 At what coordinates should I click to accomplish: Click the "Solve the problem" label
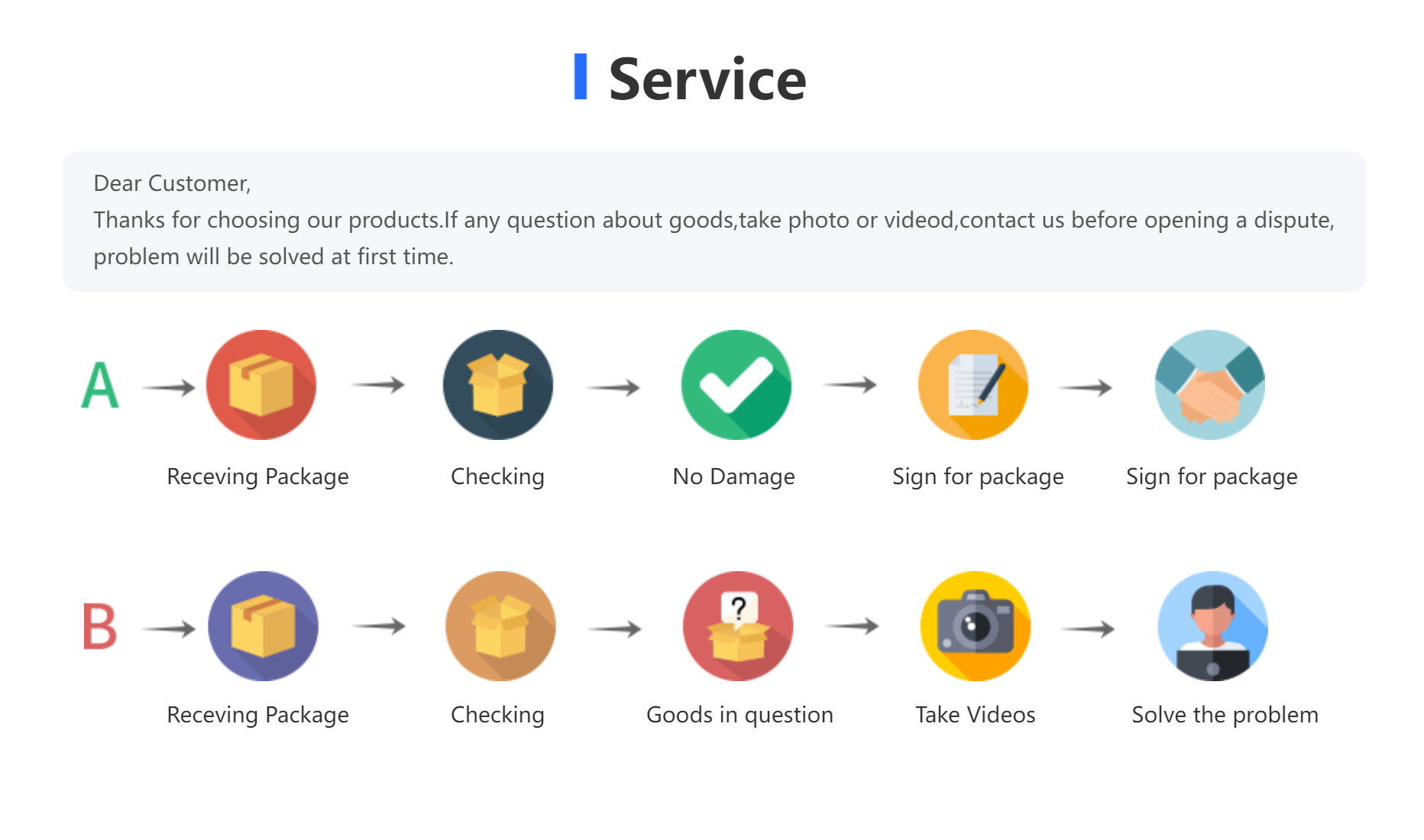tap(1225, 715)
